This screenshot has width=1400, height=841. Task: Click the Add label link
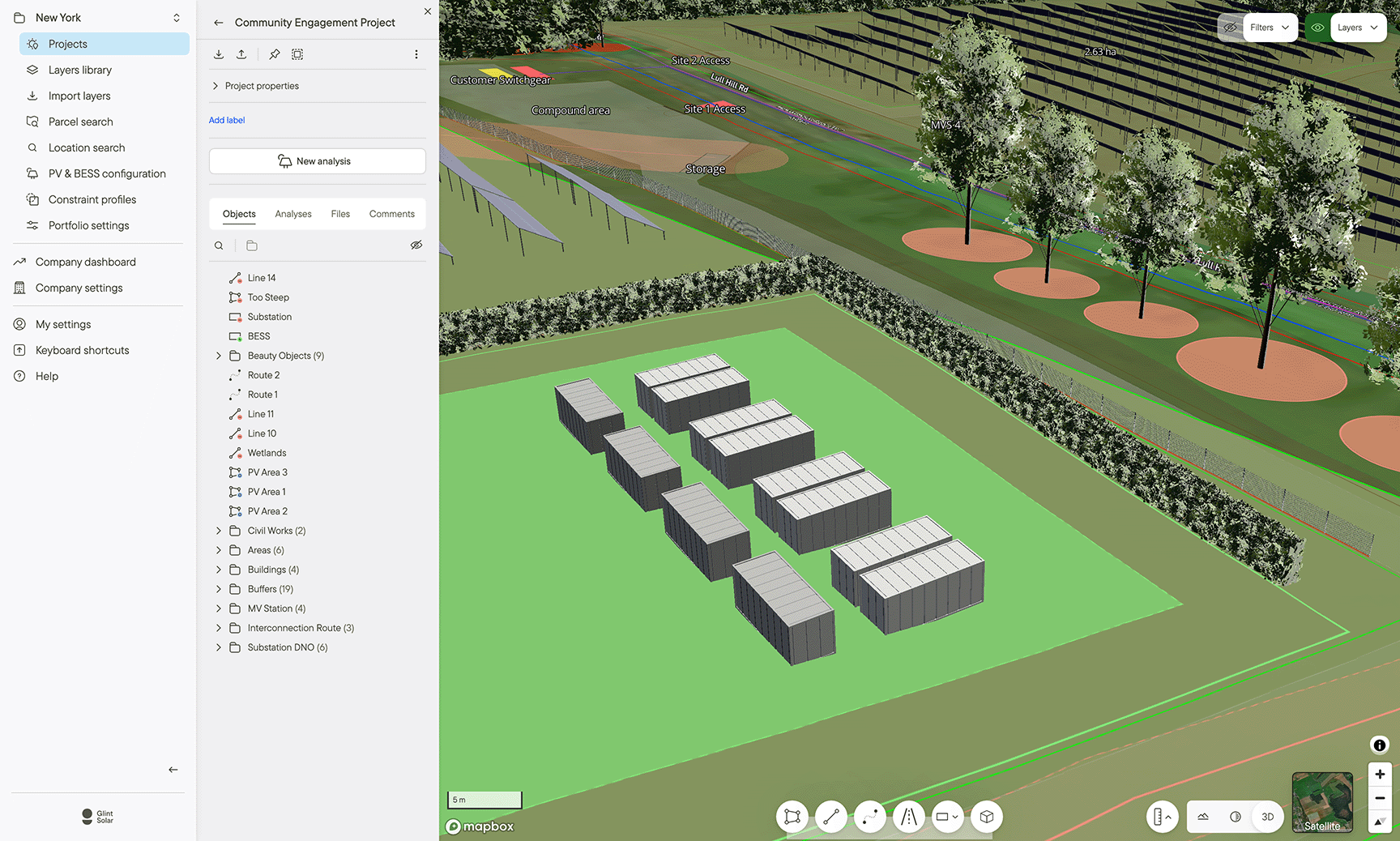tap(227, 120)
